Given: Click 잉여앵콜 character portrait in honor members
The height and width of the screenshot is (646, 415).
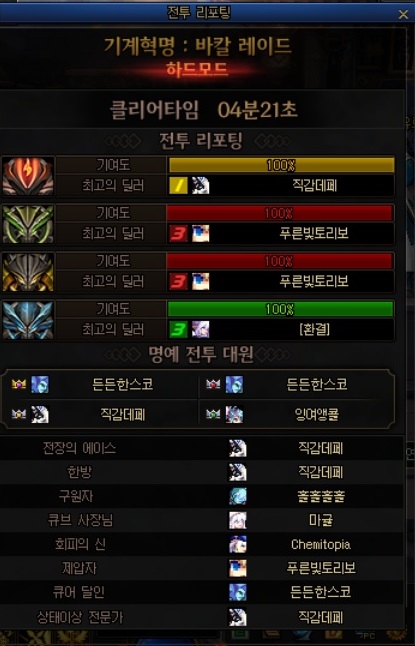Looking at the screenshot, I should coord(234,414).
